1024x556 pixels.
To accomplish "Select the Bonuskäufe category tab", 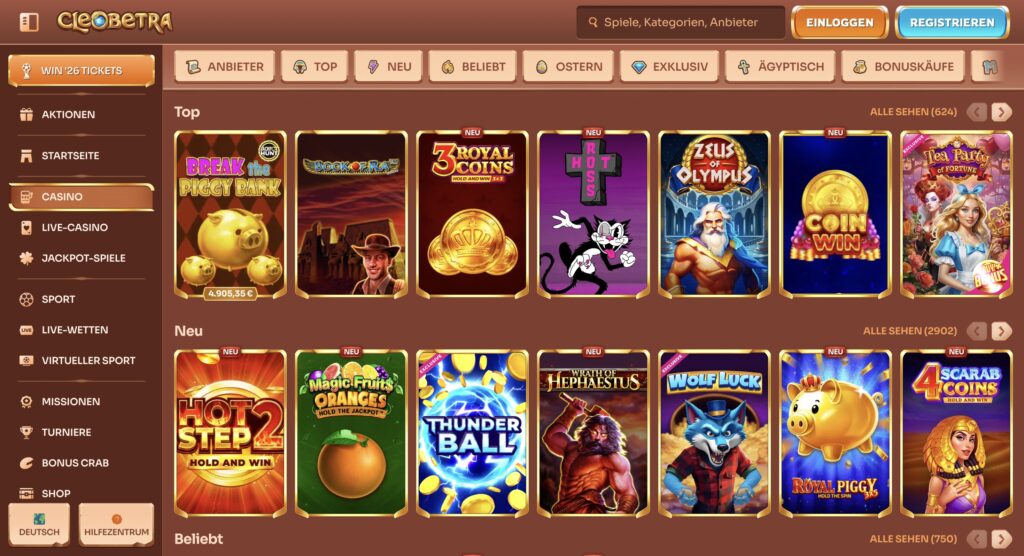I will coord(903,67).
